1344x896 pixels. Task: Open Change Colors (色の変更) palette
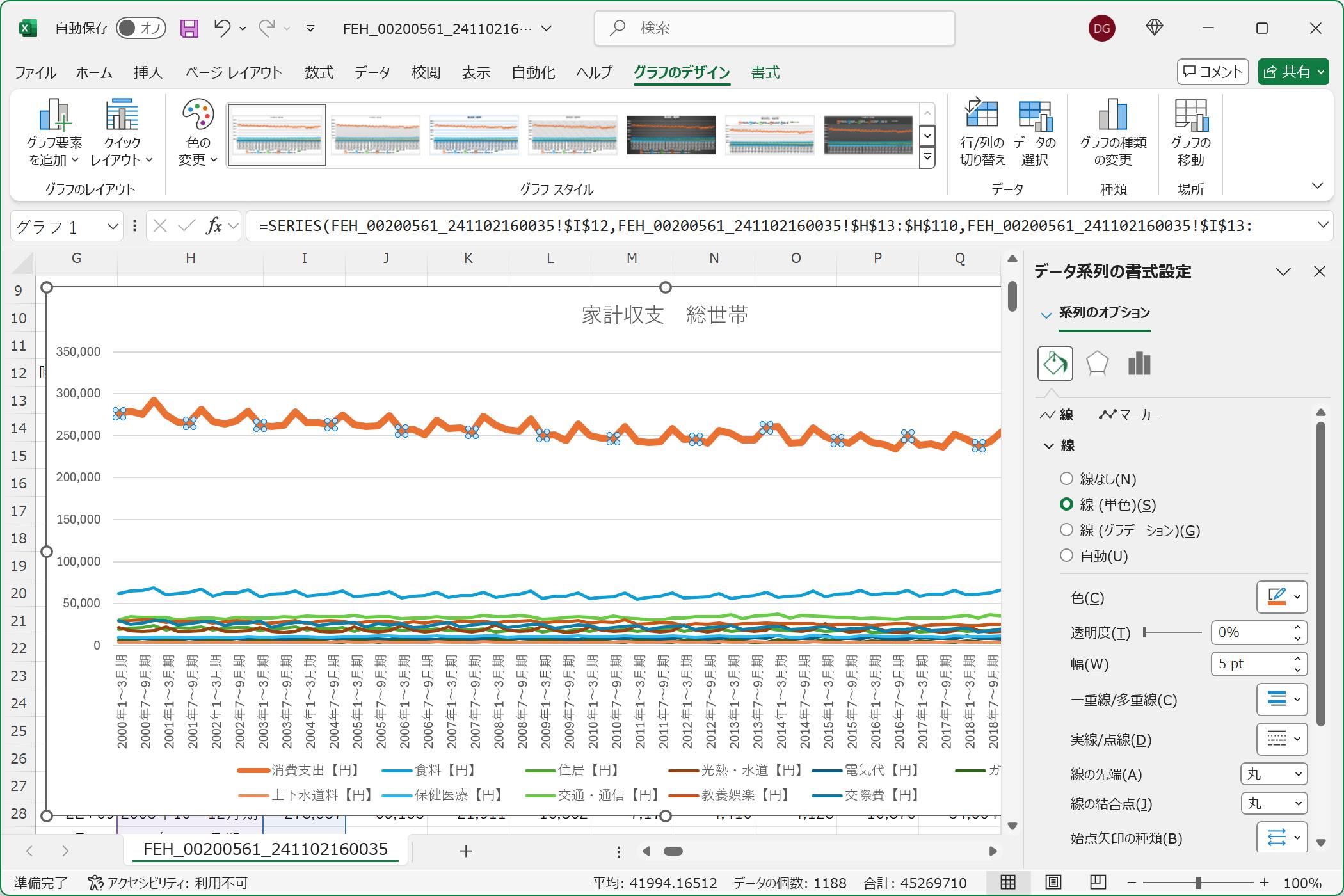pyautogui.click(x=198, y=132)
